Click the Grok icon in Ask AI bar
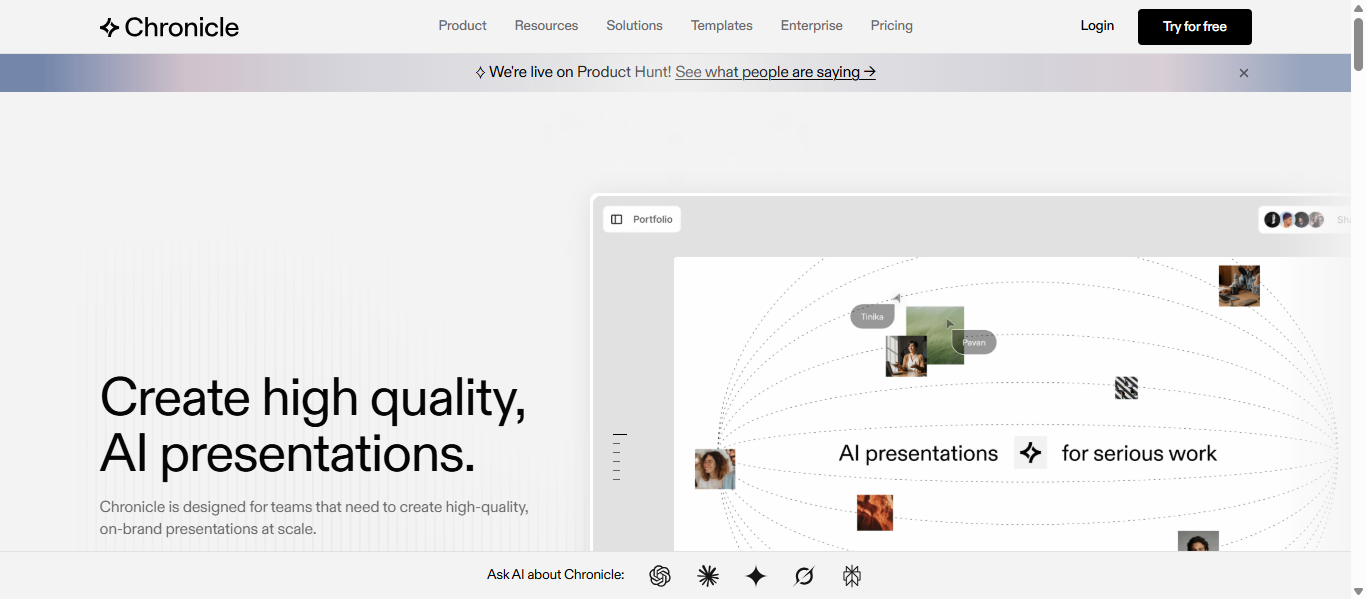This screenshot has height=599, width=1366. point(804,576)
